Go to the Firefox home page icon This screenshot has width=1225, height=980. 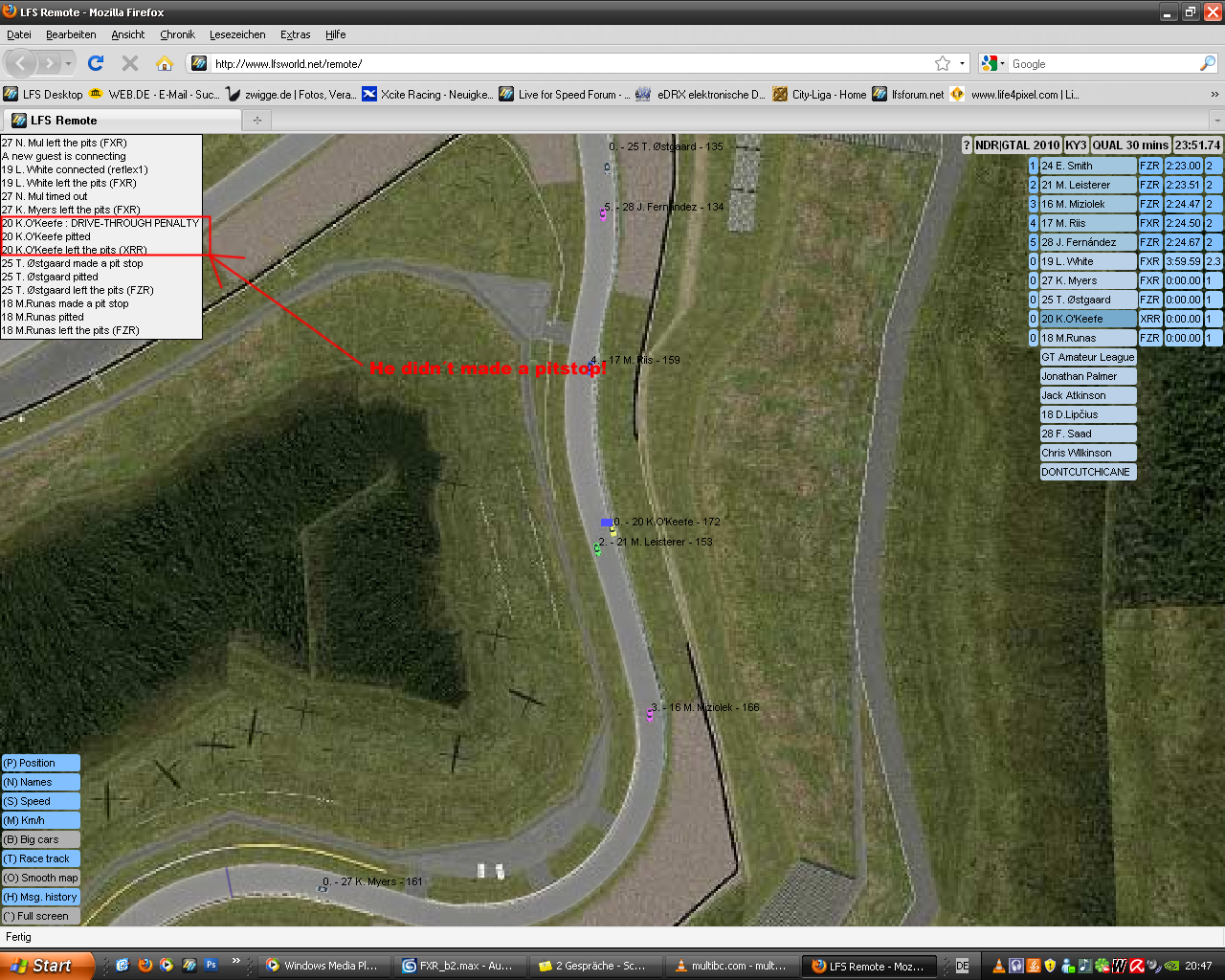point(165,63)
